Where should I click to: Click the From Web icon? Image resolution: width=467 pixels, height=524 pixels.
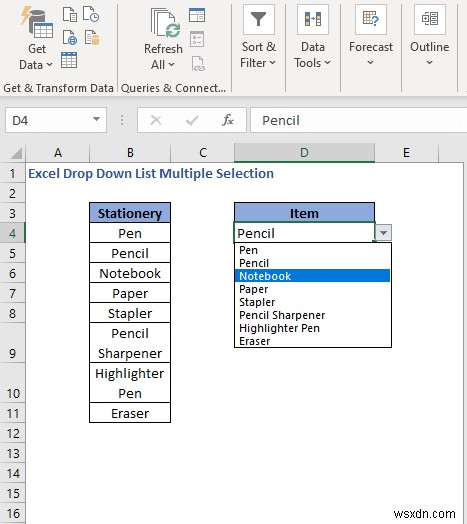pos(70,37)
